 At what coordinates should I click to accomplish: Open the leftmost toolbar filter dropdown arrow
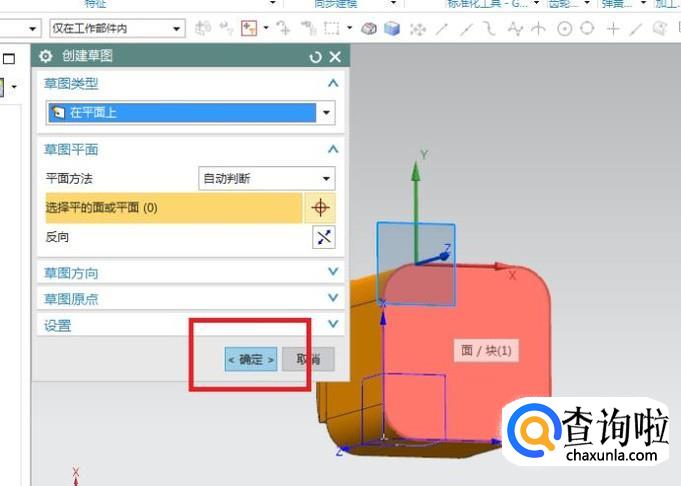tap(32, 29)
